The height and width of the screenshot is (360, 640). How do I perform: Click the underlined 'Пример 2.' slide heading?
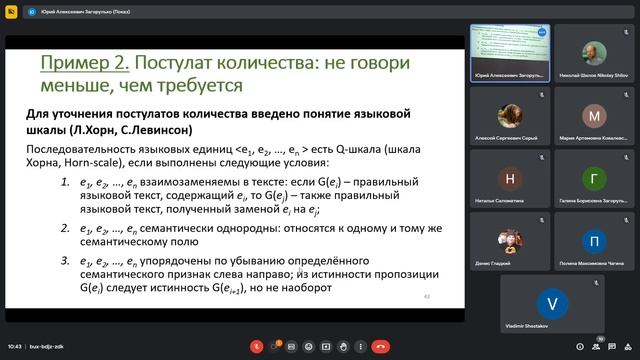click(x=84, y=62)
